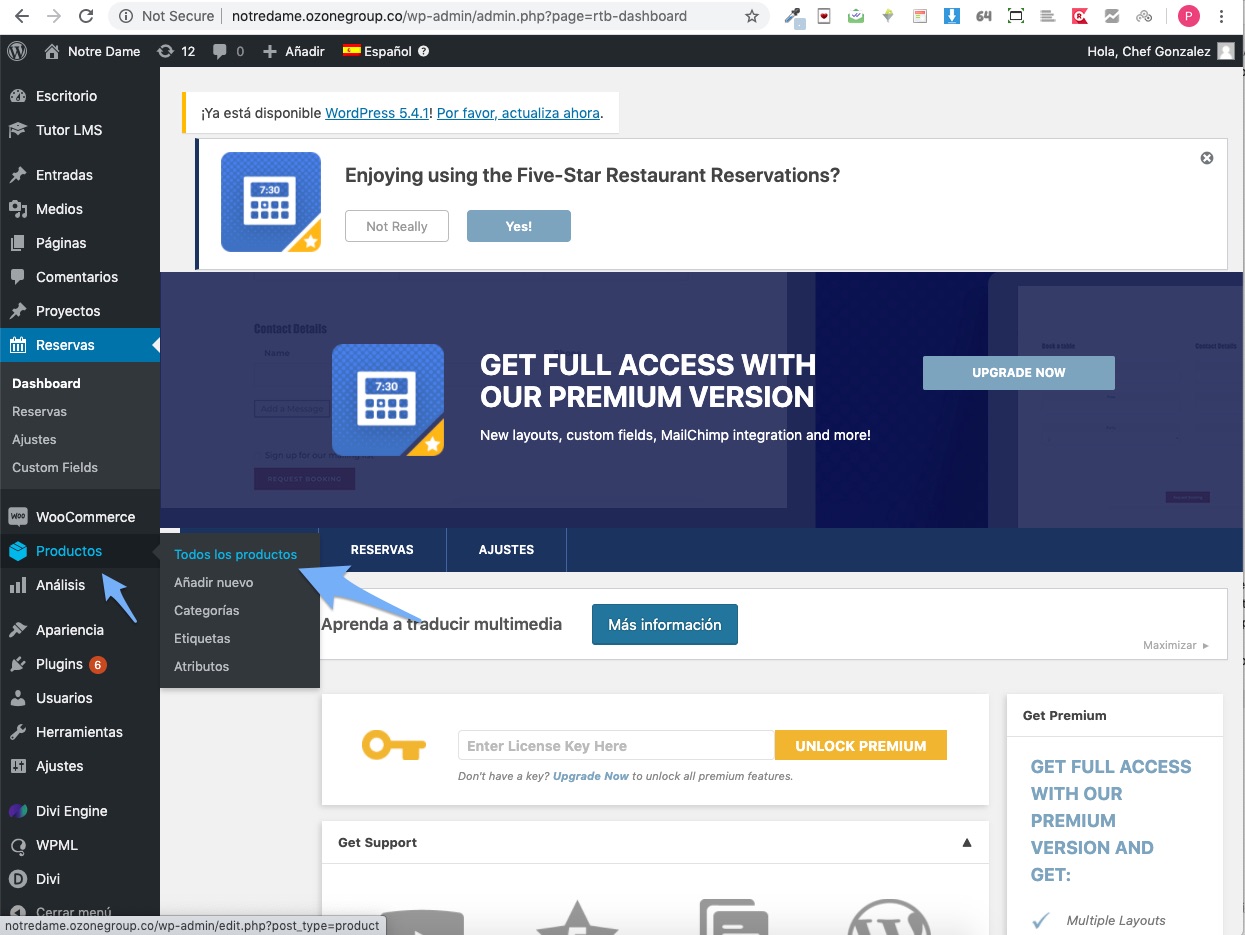Open the Upgrade Now link
Viewport: 1245px width, 935px height.
click(x=591, y=776)
